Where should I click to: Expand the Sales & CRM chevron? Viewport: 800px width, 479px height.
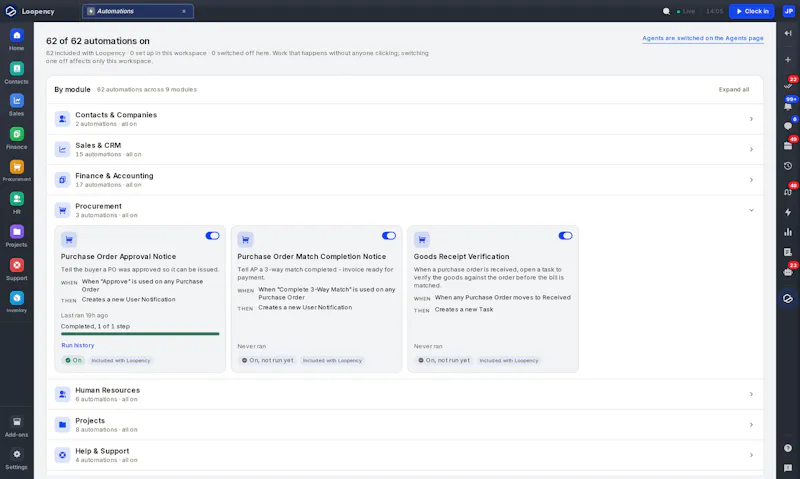point(751,149)
